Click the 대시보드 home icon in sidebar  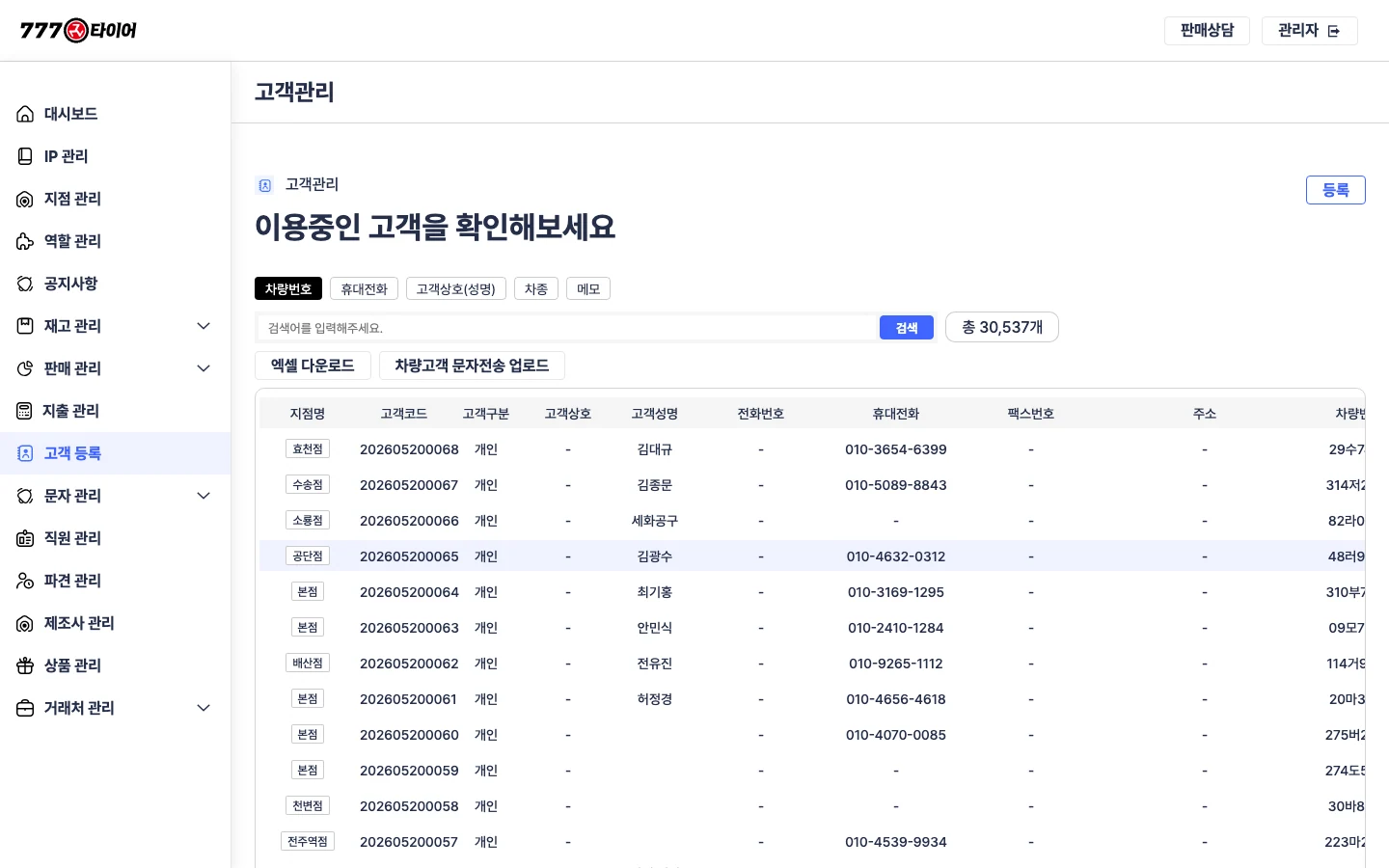[25, 114]
